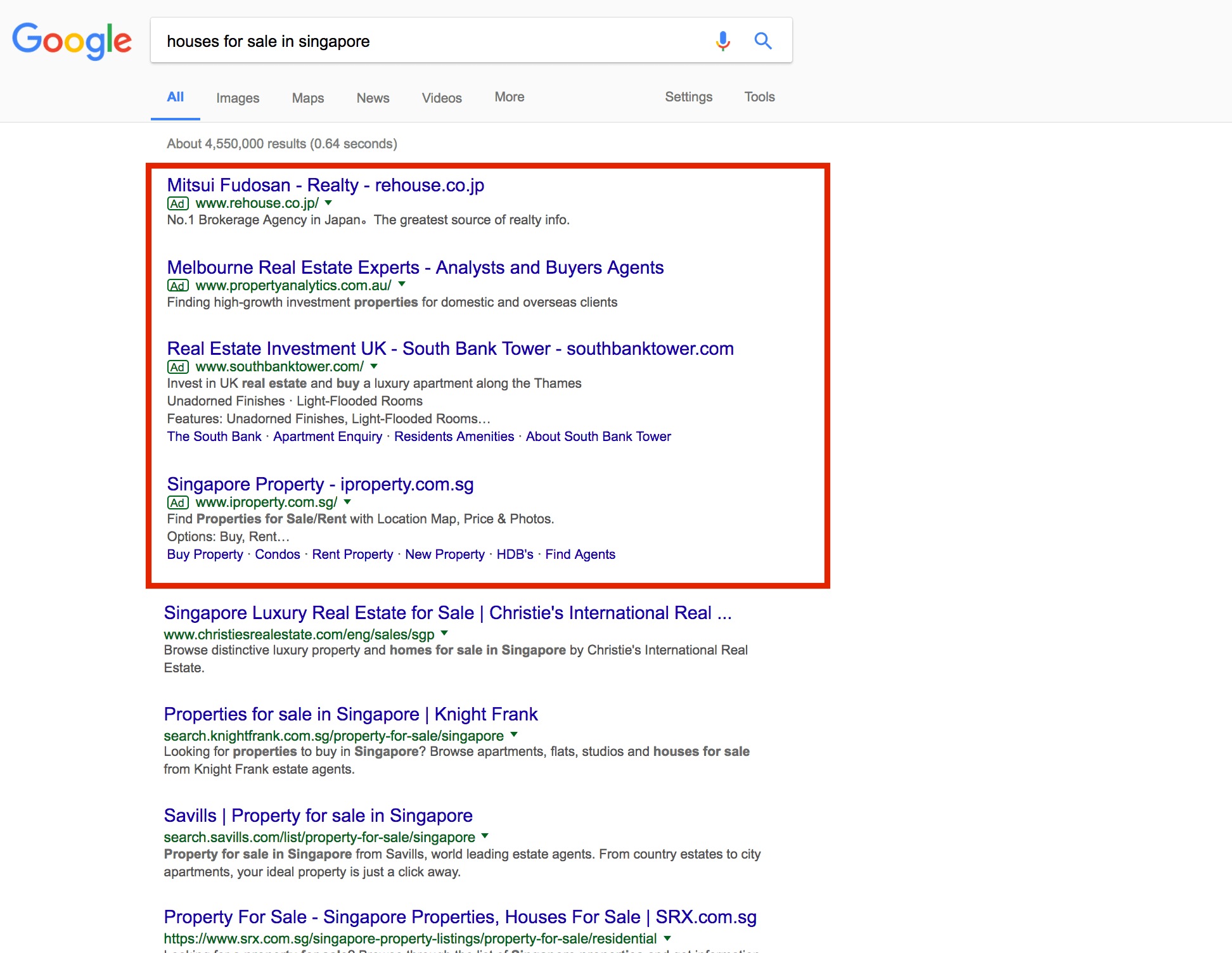The height and width of the screenshot is (953, 1232).
Task: Click srx.com.sg singapore-property-listings URL text
Action: [410, 938]
